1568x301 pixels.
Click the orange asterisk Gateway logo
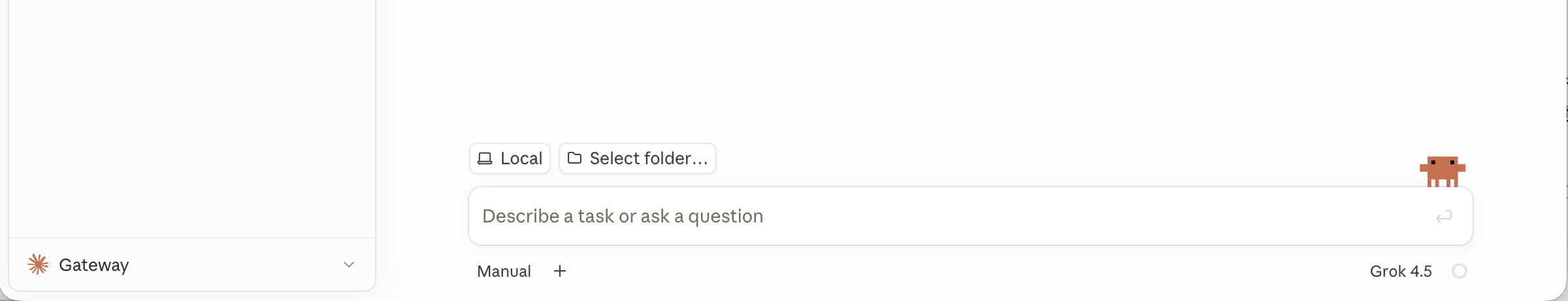[38, 264]
